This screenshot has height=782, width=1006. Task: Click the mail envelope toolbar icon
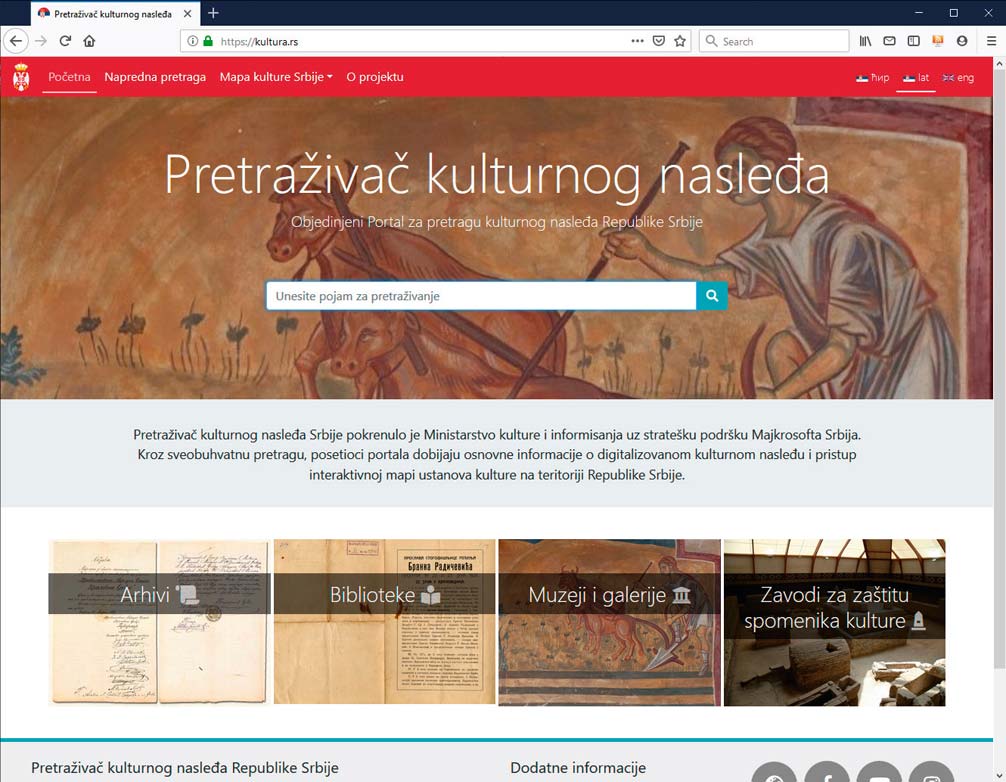tap(889, 41)
